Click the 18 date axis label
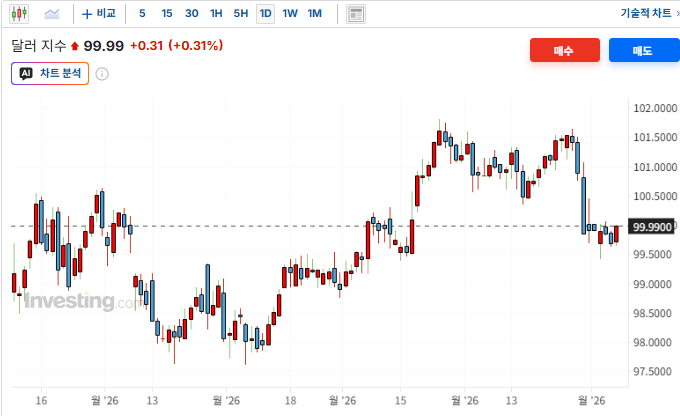Viewport: 680px width, 416px height. pos(291,400)
